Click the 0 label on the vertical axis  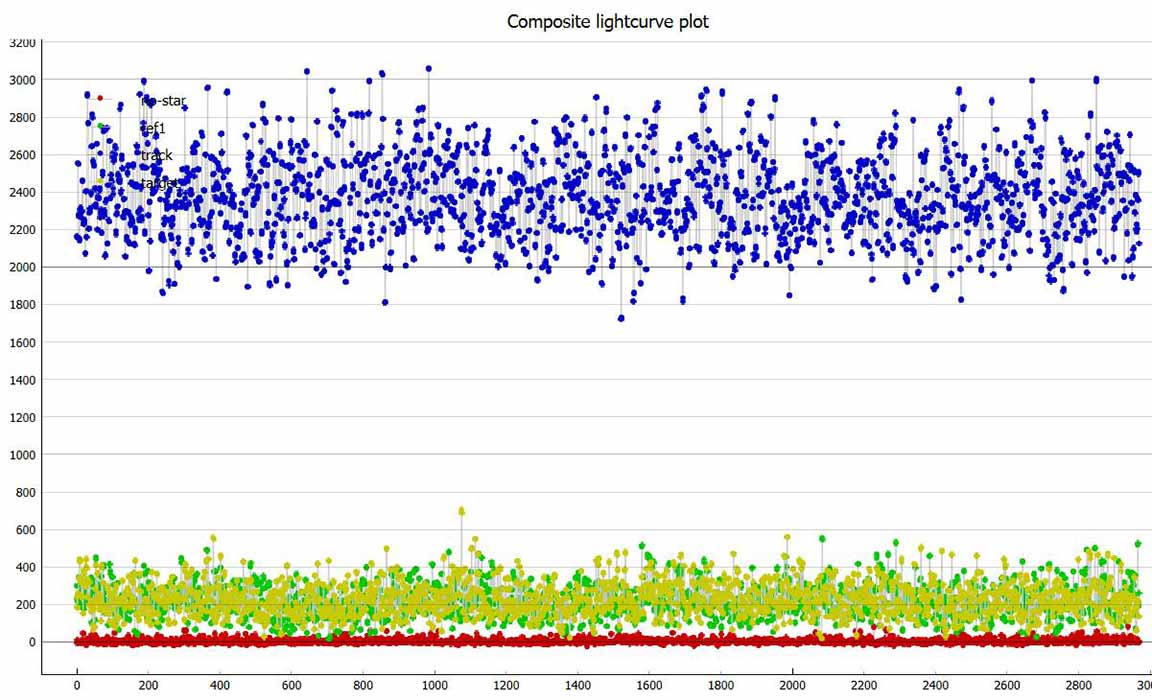click(x=32, y=642)
